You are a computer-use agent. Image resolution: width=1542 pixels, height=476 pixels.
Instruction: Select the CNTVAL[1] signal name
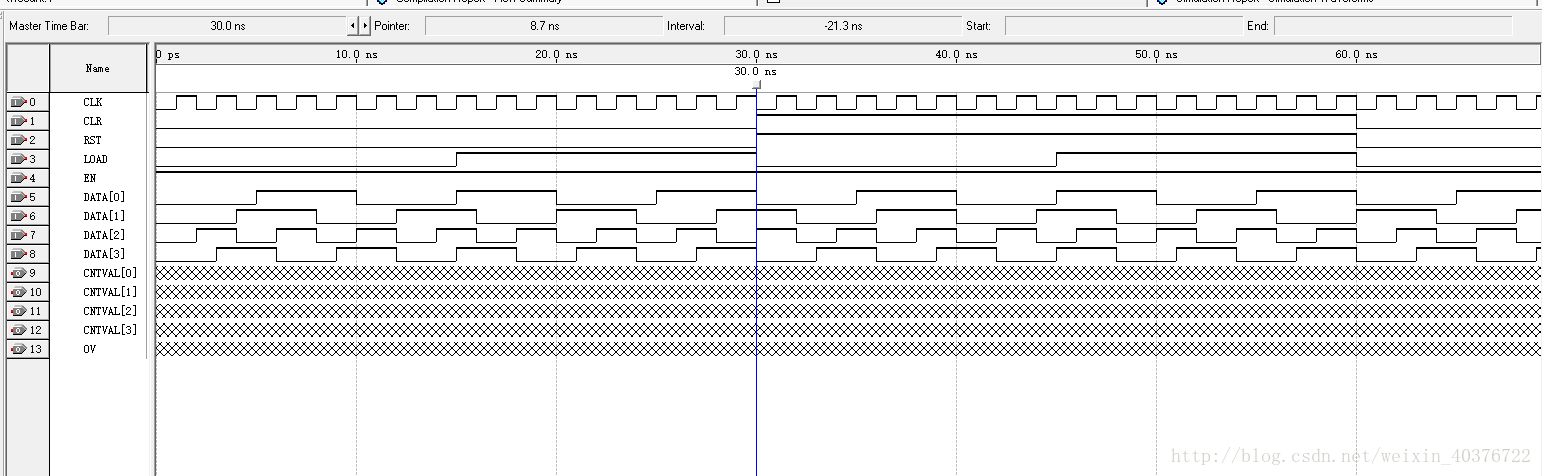(111, 292)
